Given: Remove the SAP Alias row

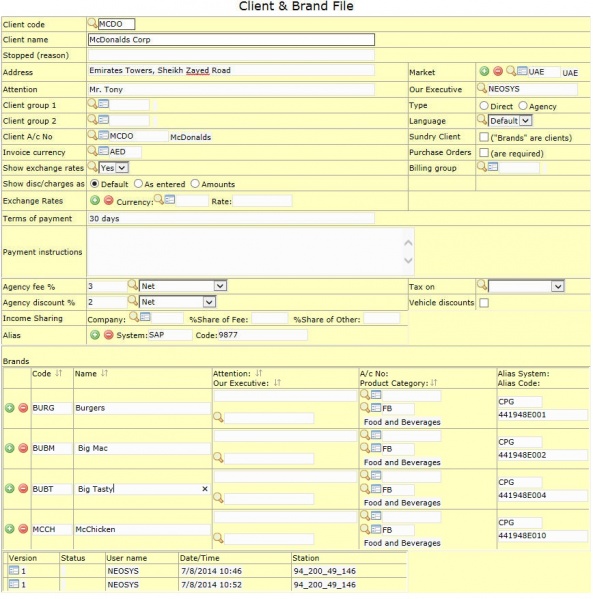Looking at the screenshot, I should coord(109,335).
